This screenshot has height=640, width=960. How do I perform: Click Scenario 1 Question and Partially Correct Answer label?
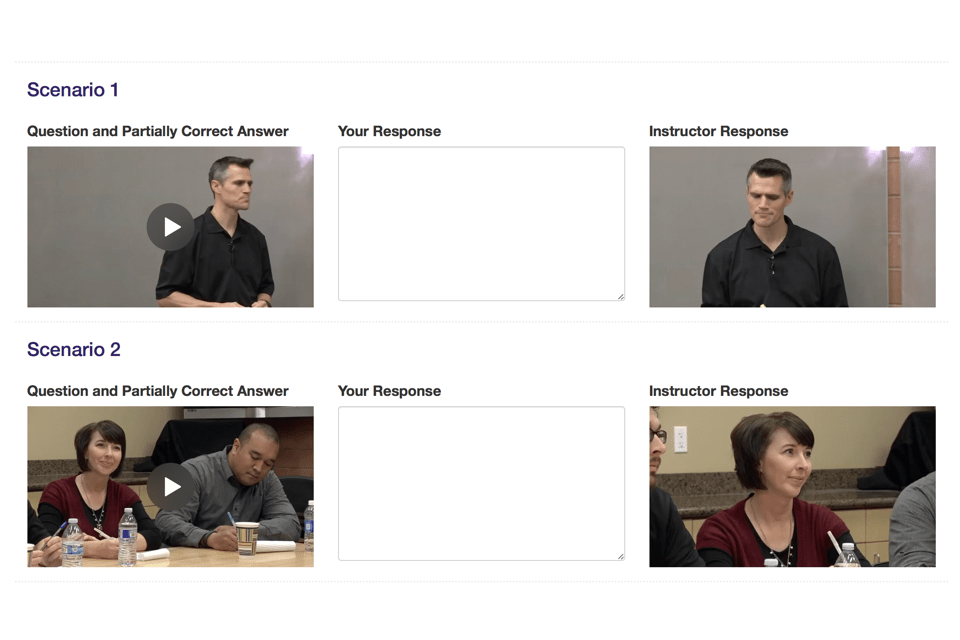(x=158, y=131)
